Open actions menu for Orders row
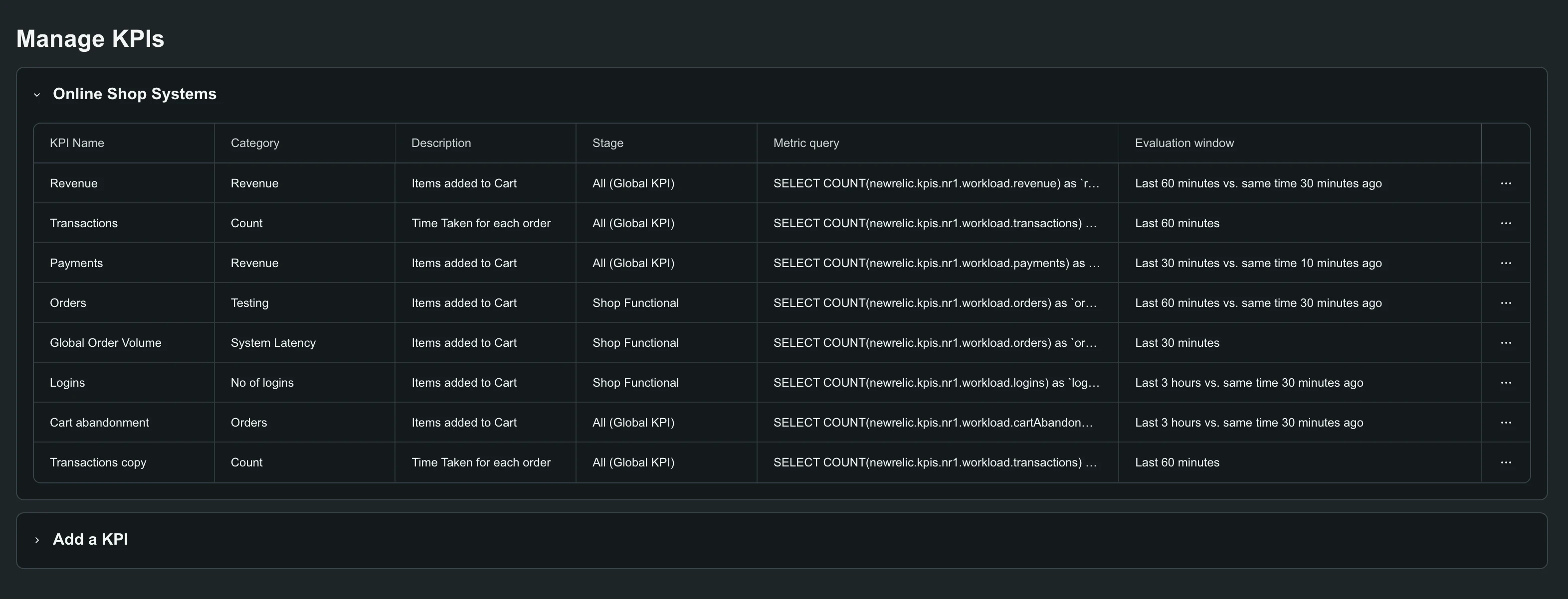Screen dimensions: 1568x599 tap(1505, 303)
